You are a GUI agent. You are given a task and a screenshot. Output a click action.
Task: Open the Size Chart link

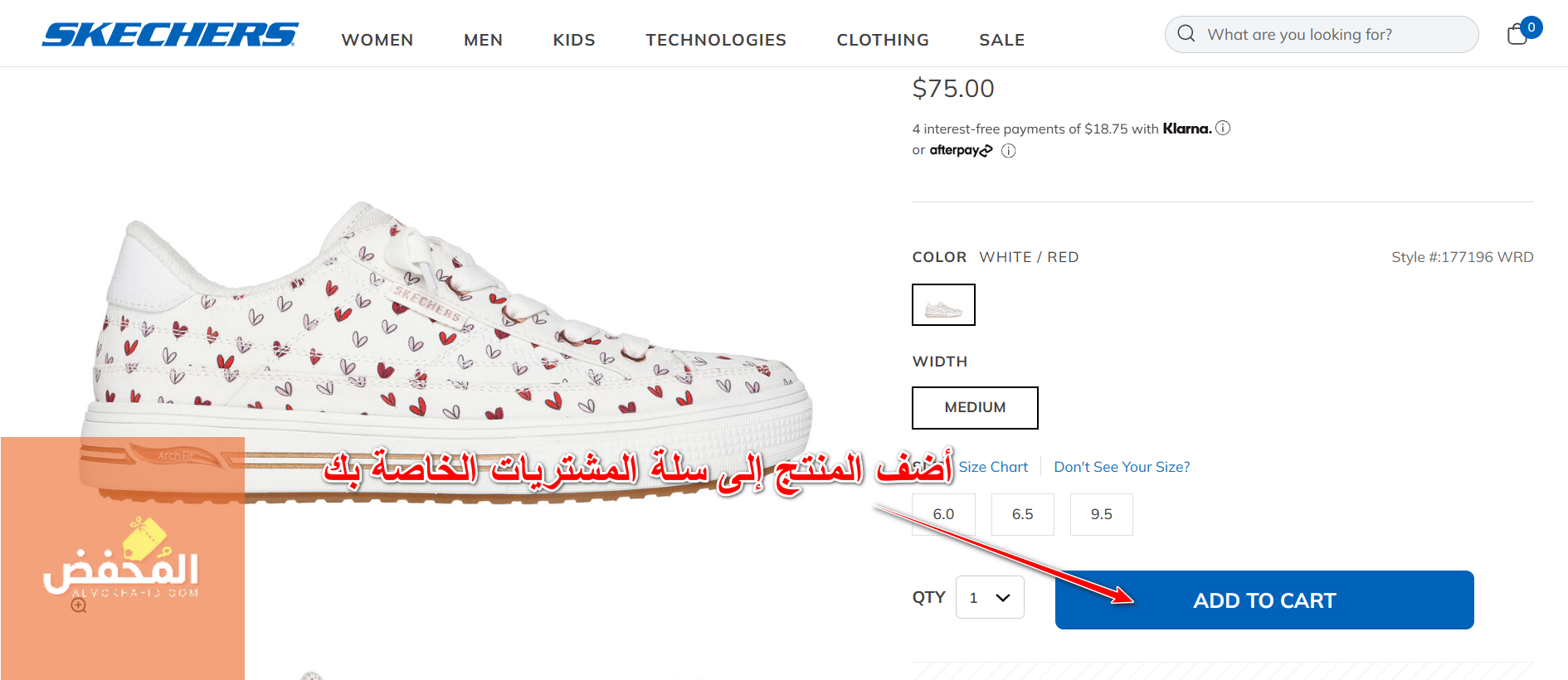(x=993, y=467)
